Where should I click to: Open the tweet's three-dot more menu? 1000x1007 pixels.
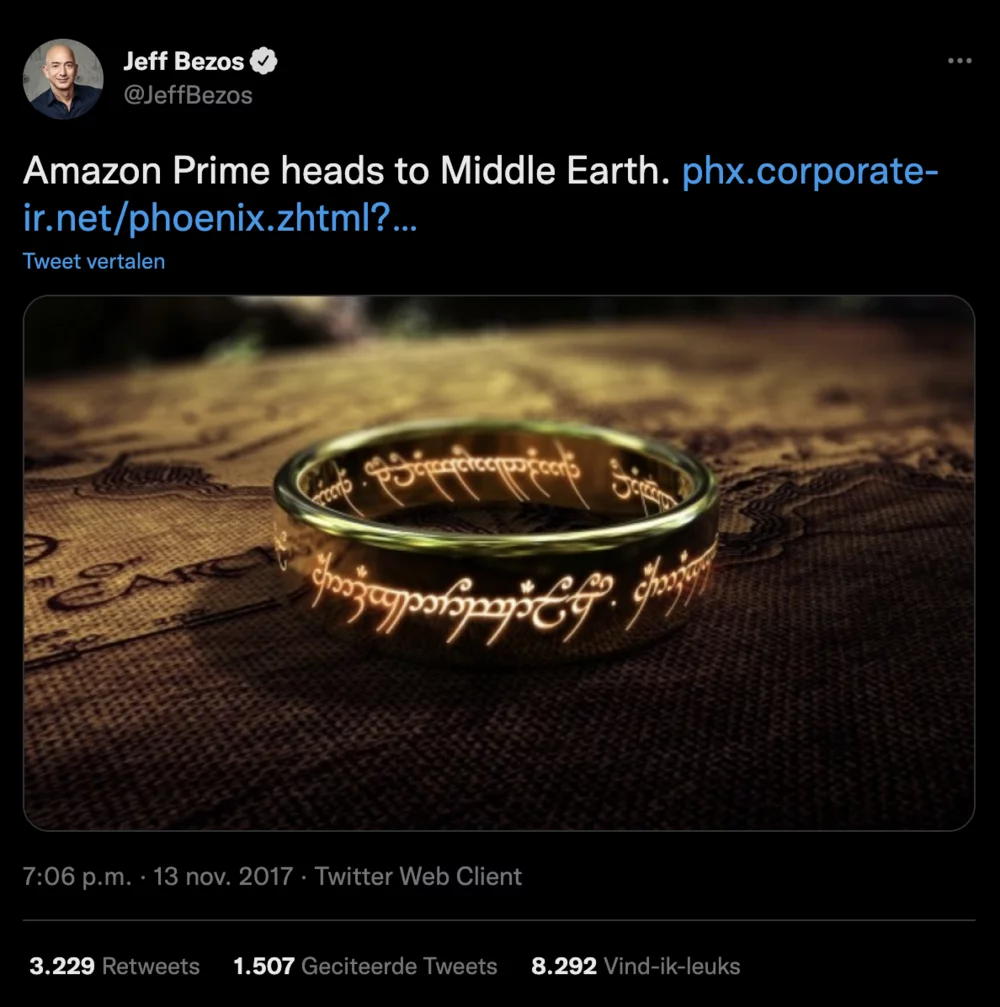click(959, 62)
